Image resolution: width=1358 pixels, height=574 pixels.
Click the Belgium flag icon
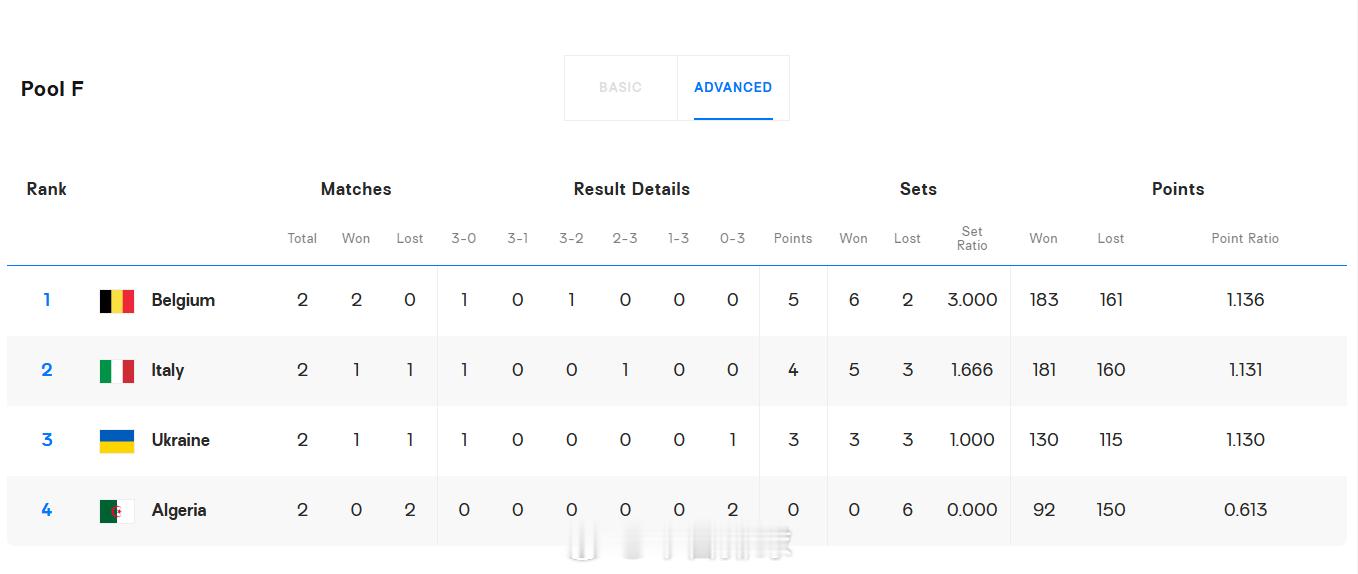[x=117, y=301]
